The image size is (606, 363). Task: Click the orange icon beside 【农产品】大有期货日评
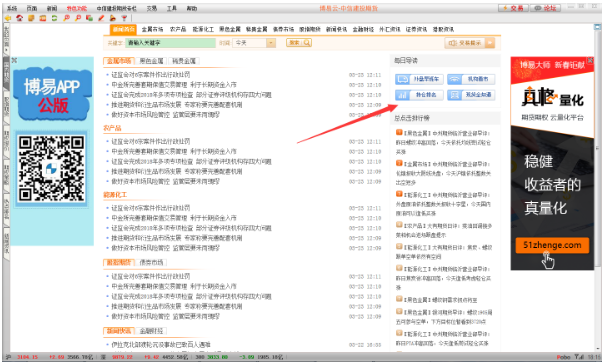tap(399, 225)
